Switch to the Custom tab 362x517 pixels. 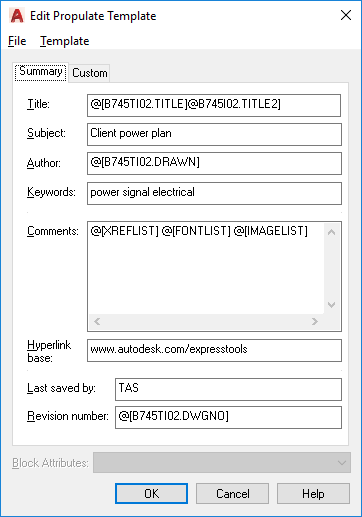tap(90, 73)
